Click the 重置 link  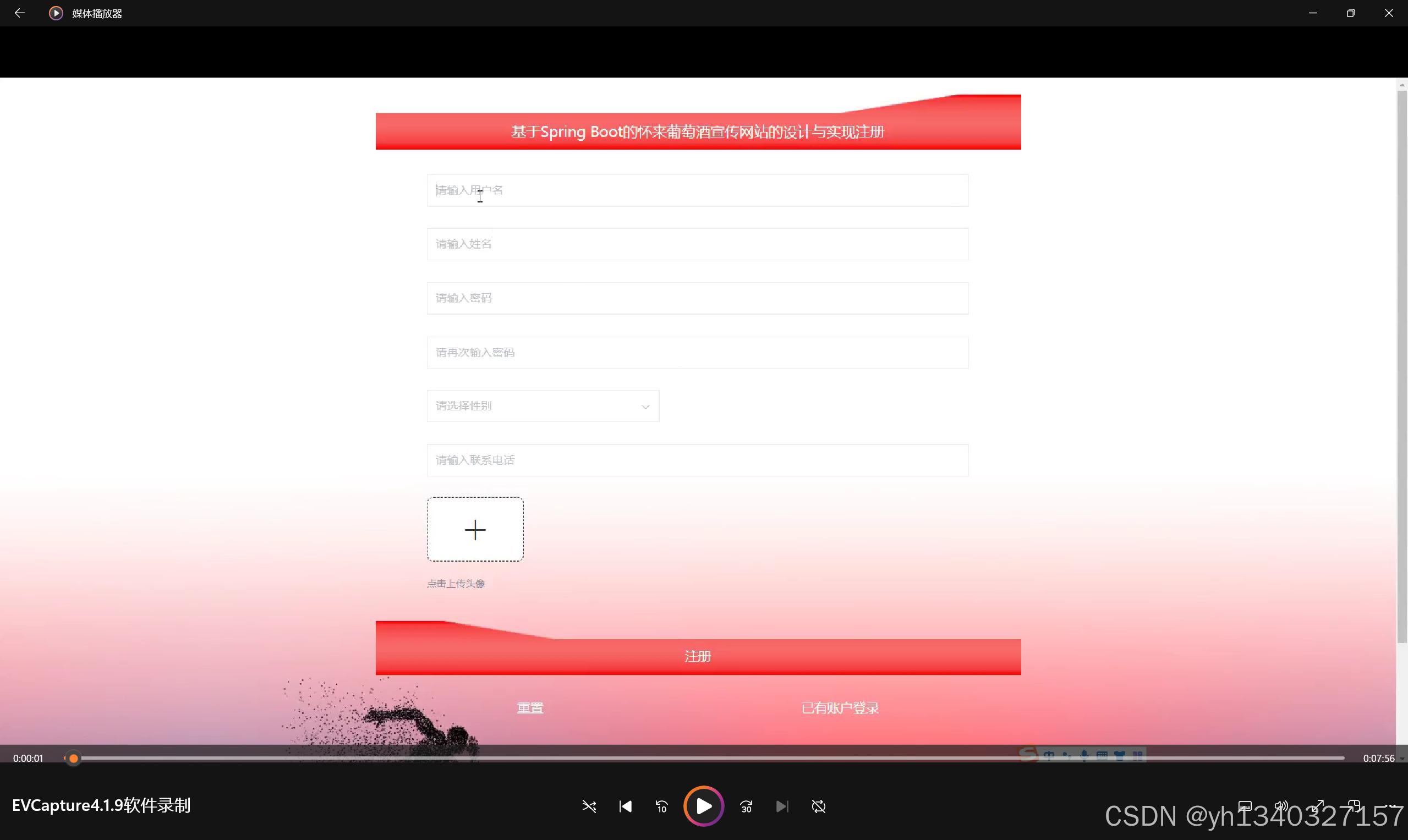coord(530,707)
